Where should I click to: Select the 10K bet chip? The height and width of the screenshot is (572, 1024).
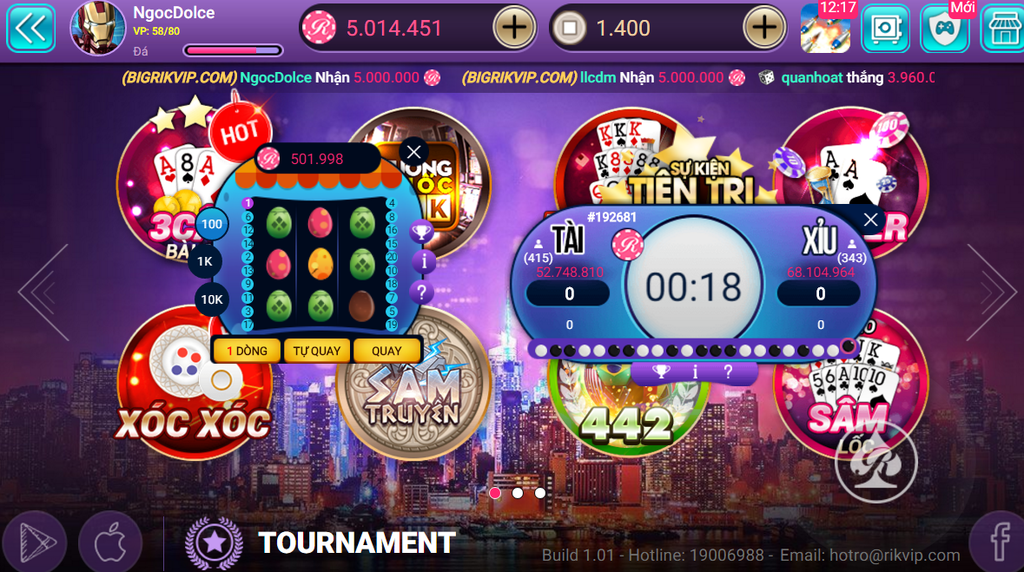tap(212, 300)
